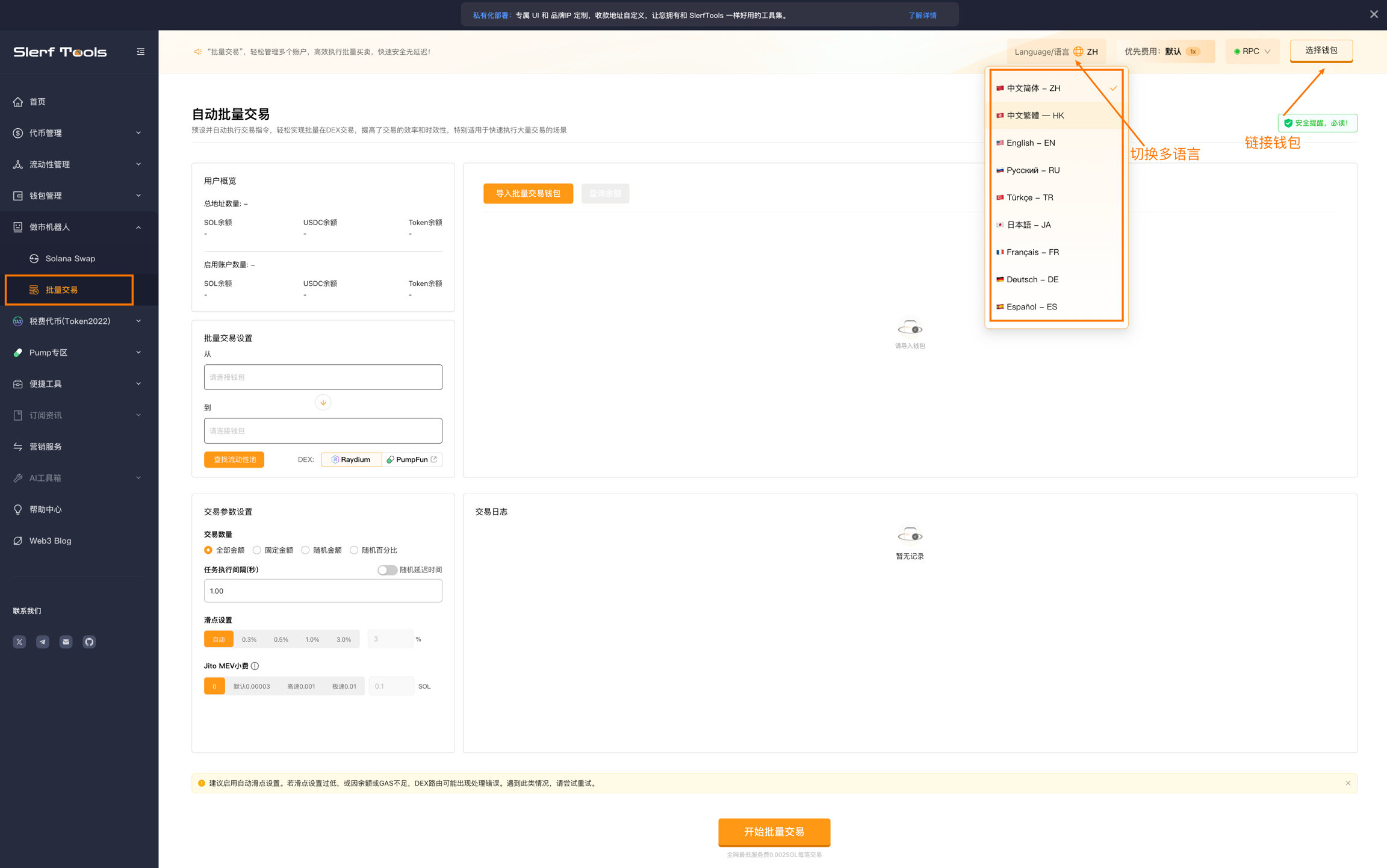The height and width of the screenshot is (868, 1387).
Task: Select the 随机百分比 radio option
Action: [354, 550]
